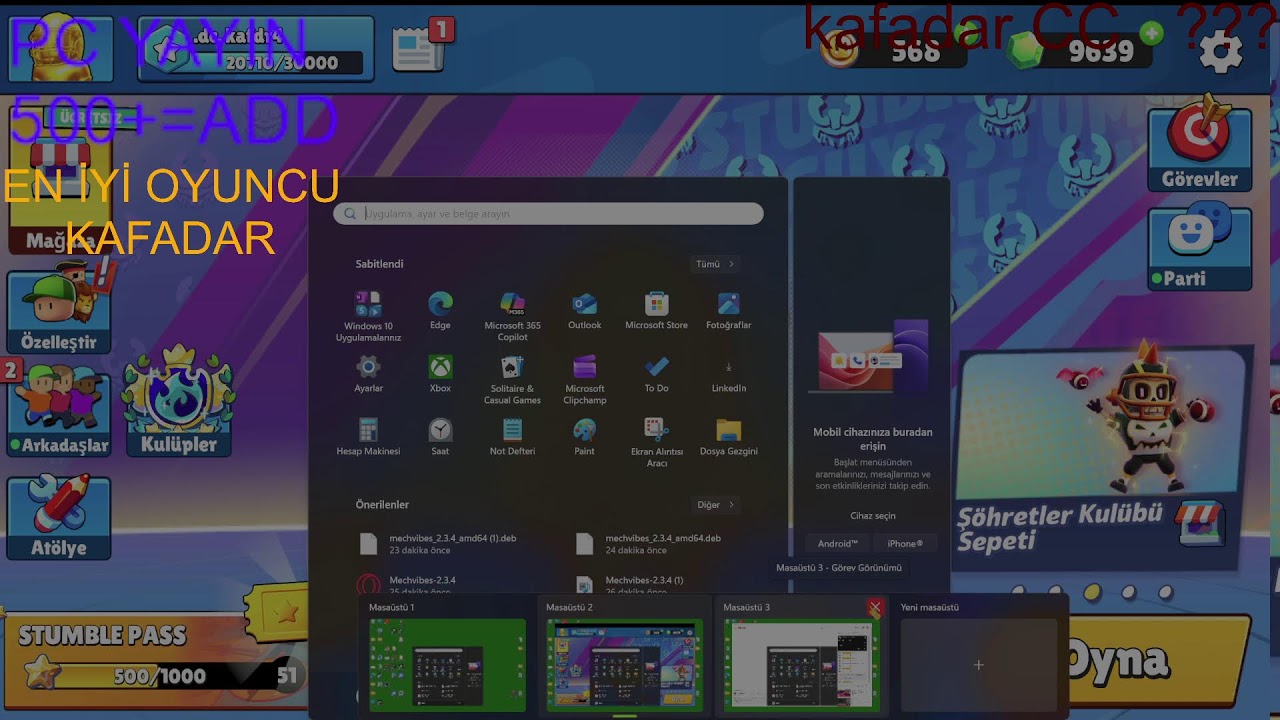This screenshot has height=720, width=1280.
Task: Switch to Masaüstü 3 desktop thumbnail
Action: (x=801, y=665)
